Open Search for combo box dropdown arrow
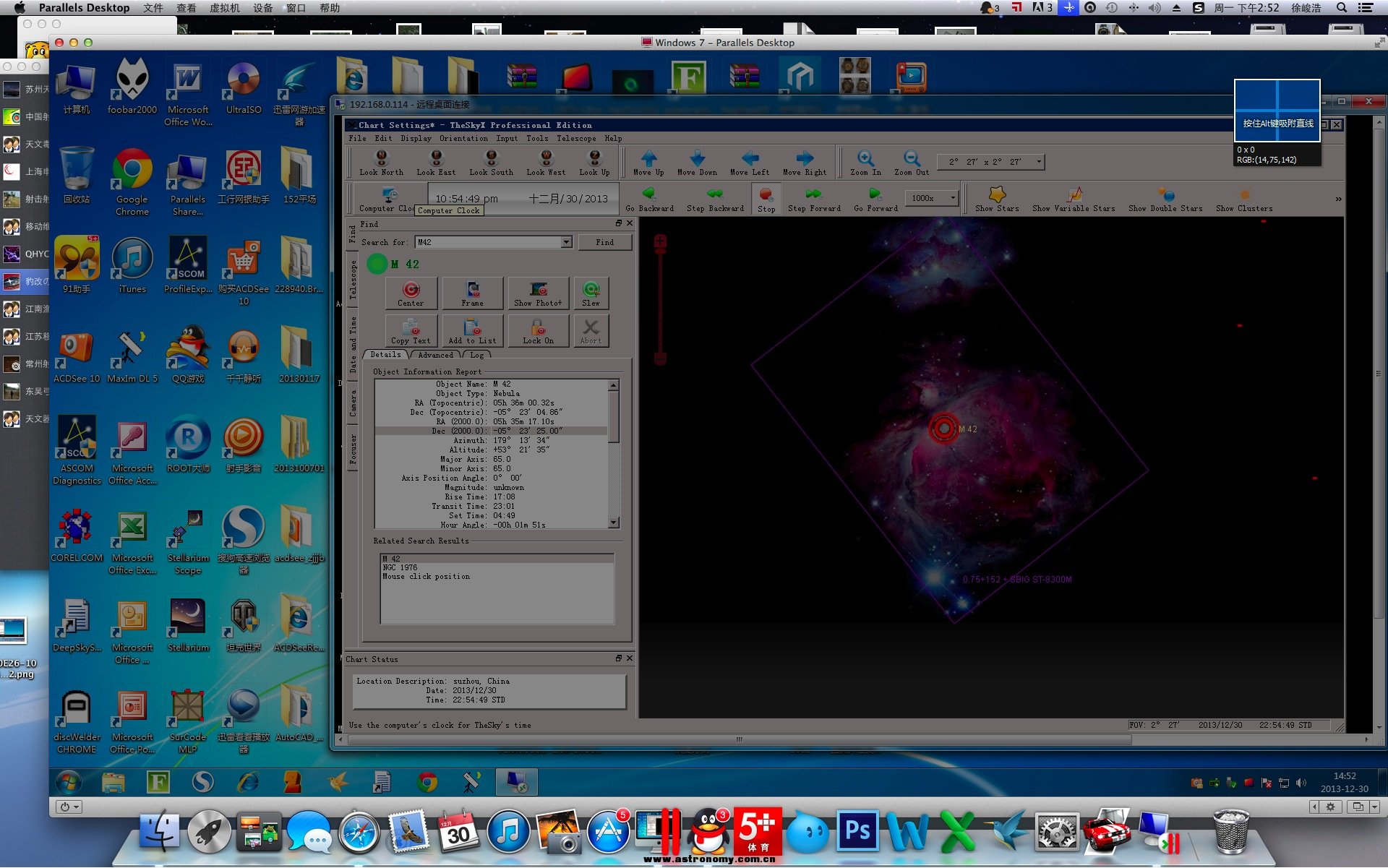Screen dimensions: 1388x868 [x=566, y=242]
